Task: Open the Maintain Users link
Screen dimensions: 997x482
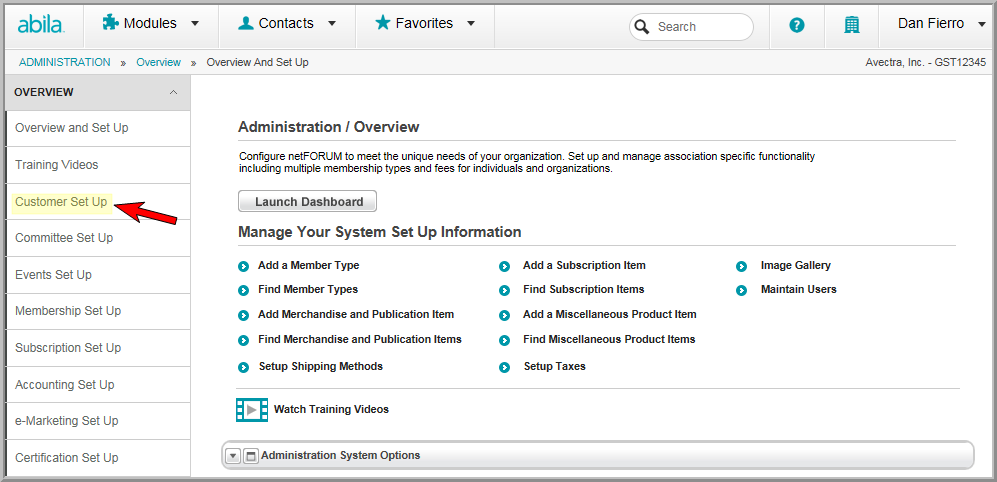Action: [799, 289]
